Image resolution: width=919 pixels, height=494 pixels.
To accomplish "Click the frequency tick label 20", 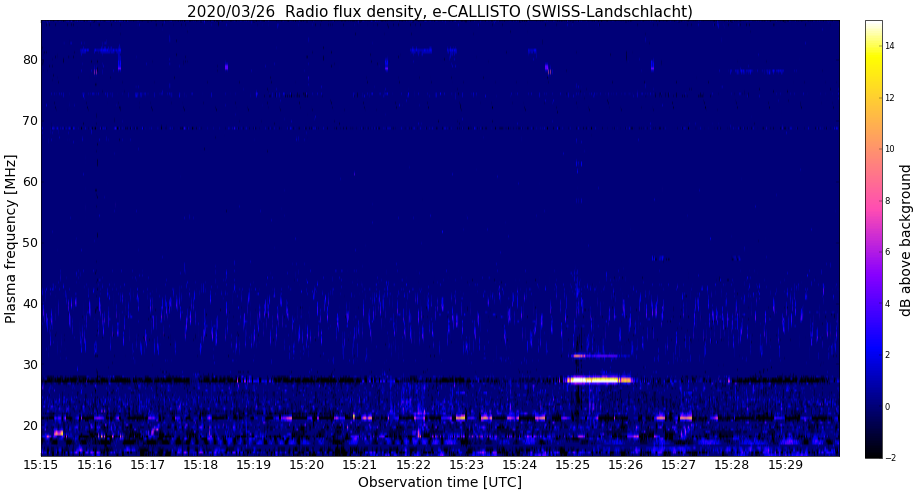I will point(30,425).
